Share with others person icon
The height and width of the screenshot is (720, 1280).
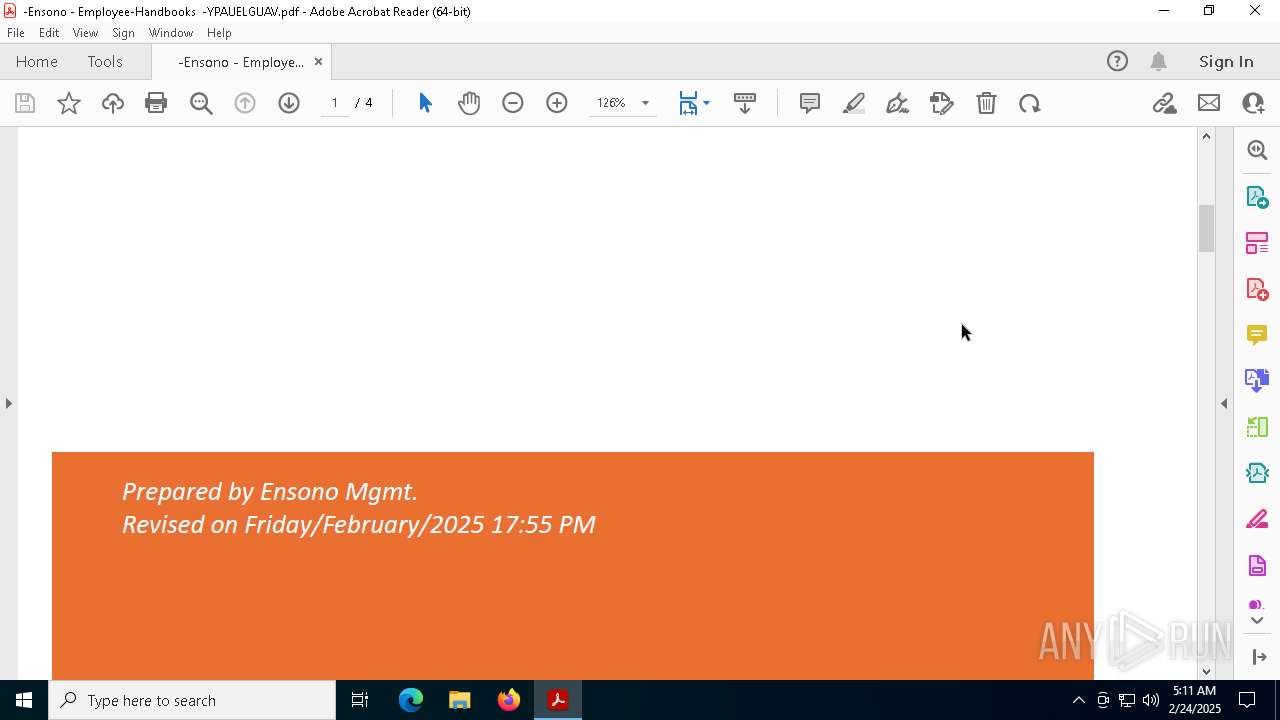(x=1253, y=103)
